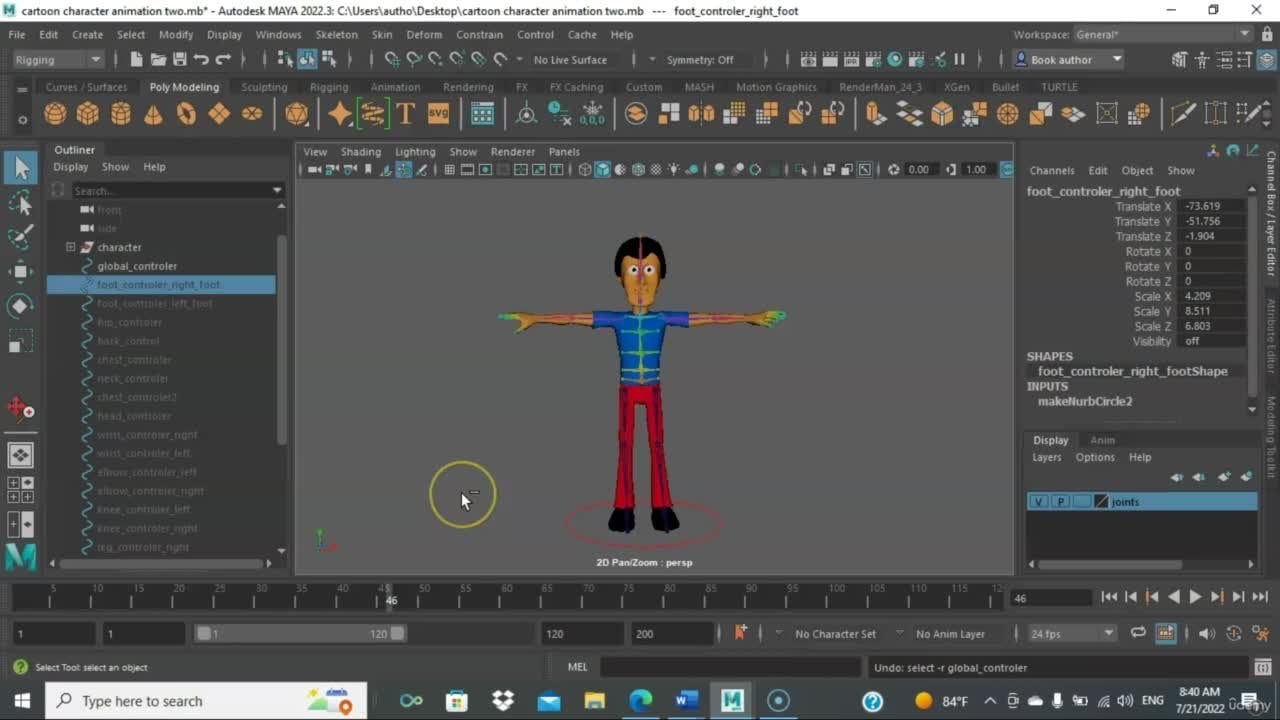Switch to the Sculpting shelf tab
This screenshot has height=720, width=1280.
pos(264,87)
